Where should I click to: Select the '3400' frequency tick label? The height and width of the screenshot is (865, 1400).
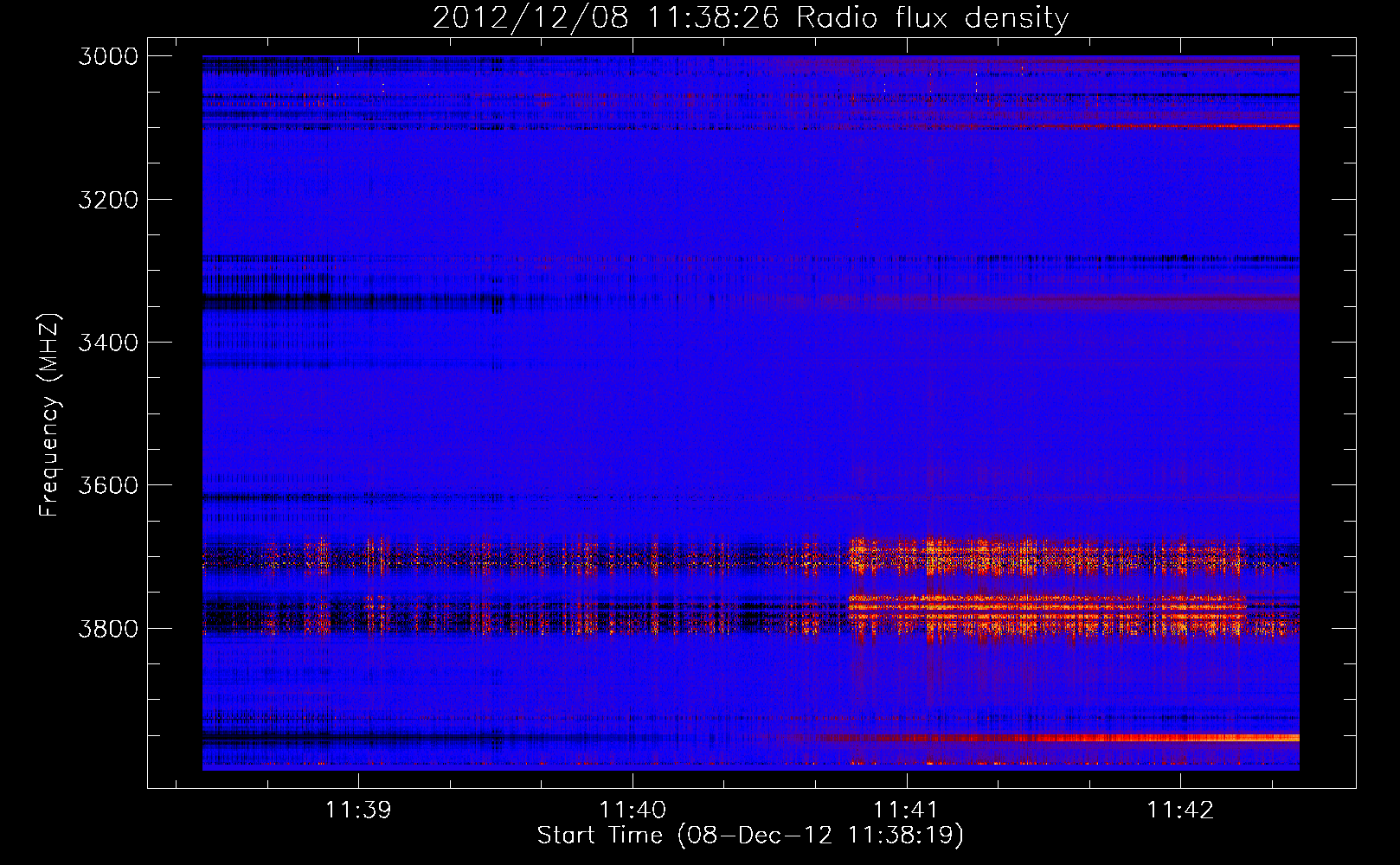click(x=108, y=343)
